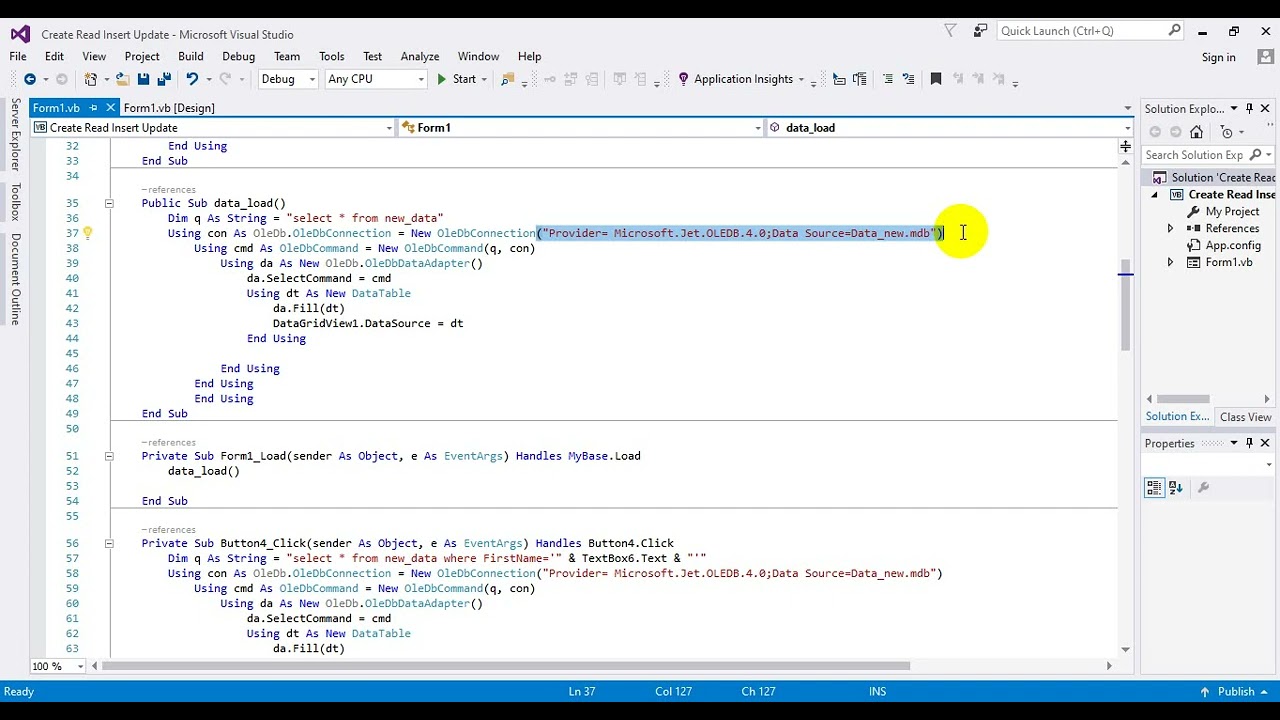Start debugging with the green Start button
1280x720 pixels.
456,79
